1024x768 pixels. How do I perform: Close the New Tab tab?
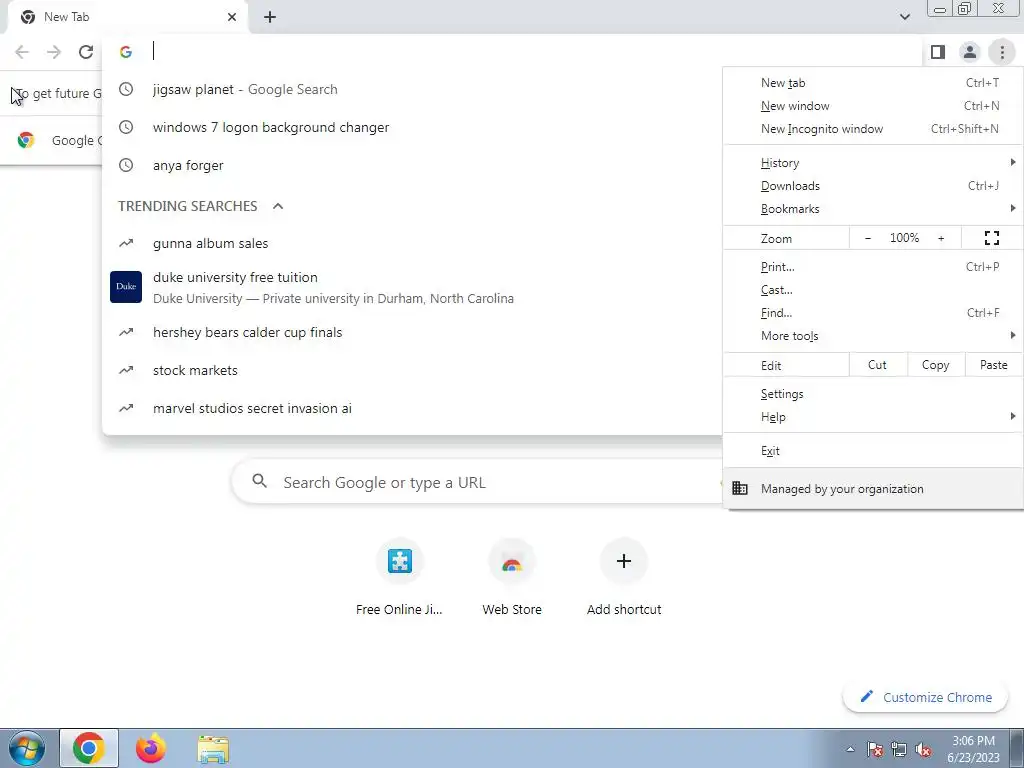[232, 17]
